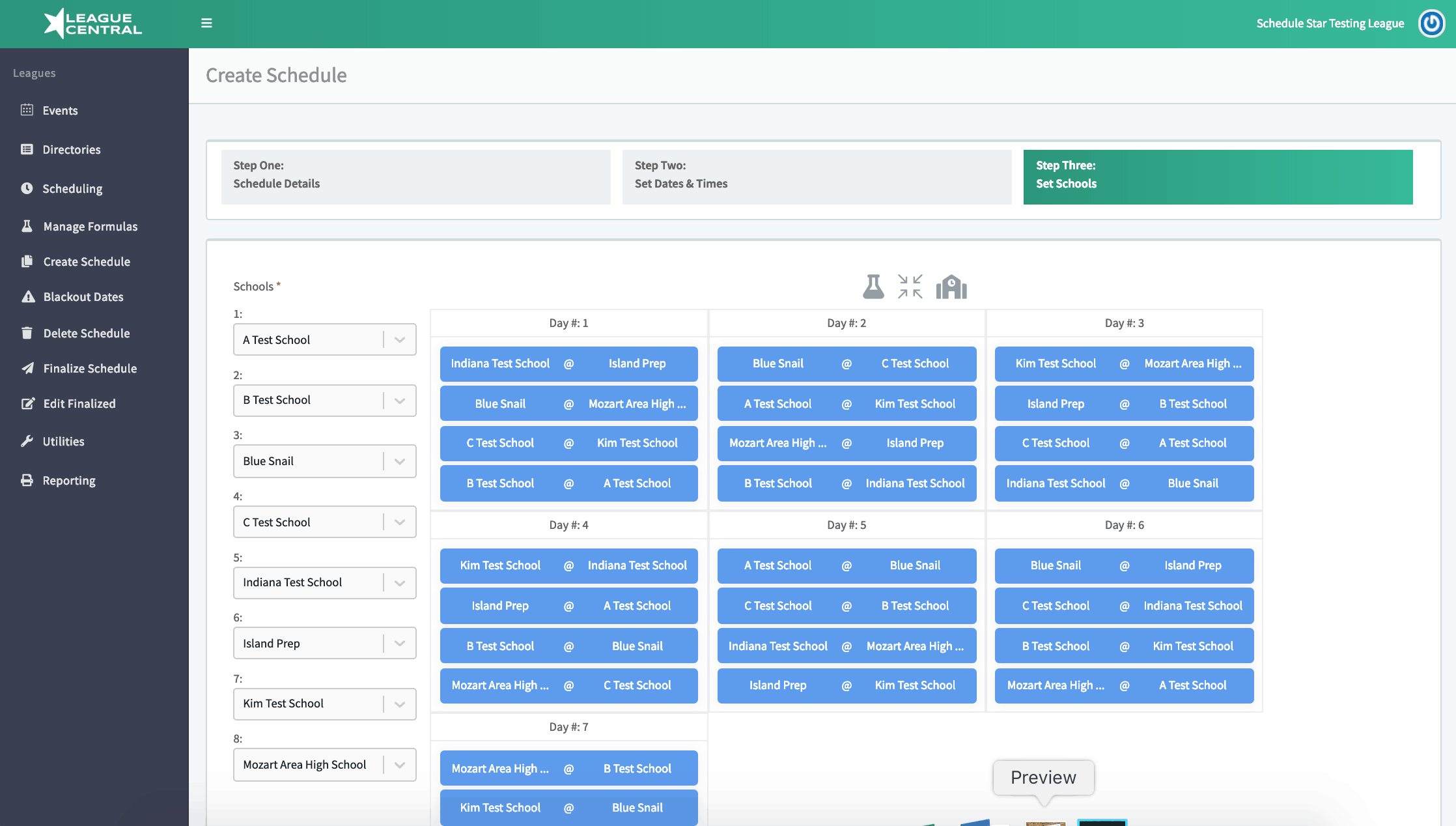Viewport: 1456px width, 826px height.
Task: Click the flask formula icon above schedule
Action: [x=873, y=287]
